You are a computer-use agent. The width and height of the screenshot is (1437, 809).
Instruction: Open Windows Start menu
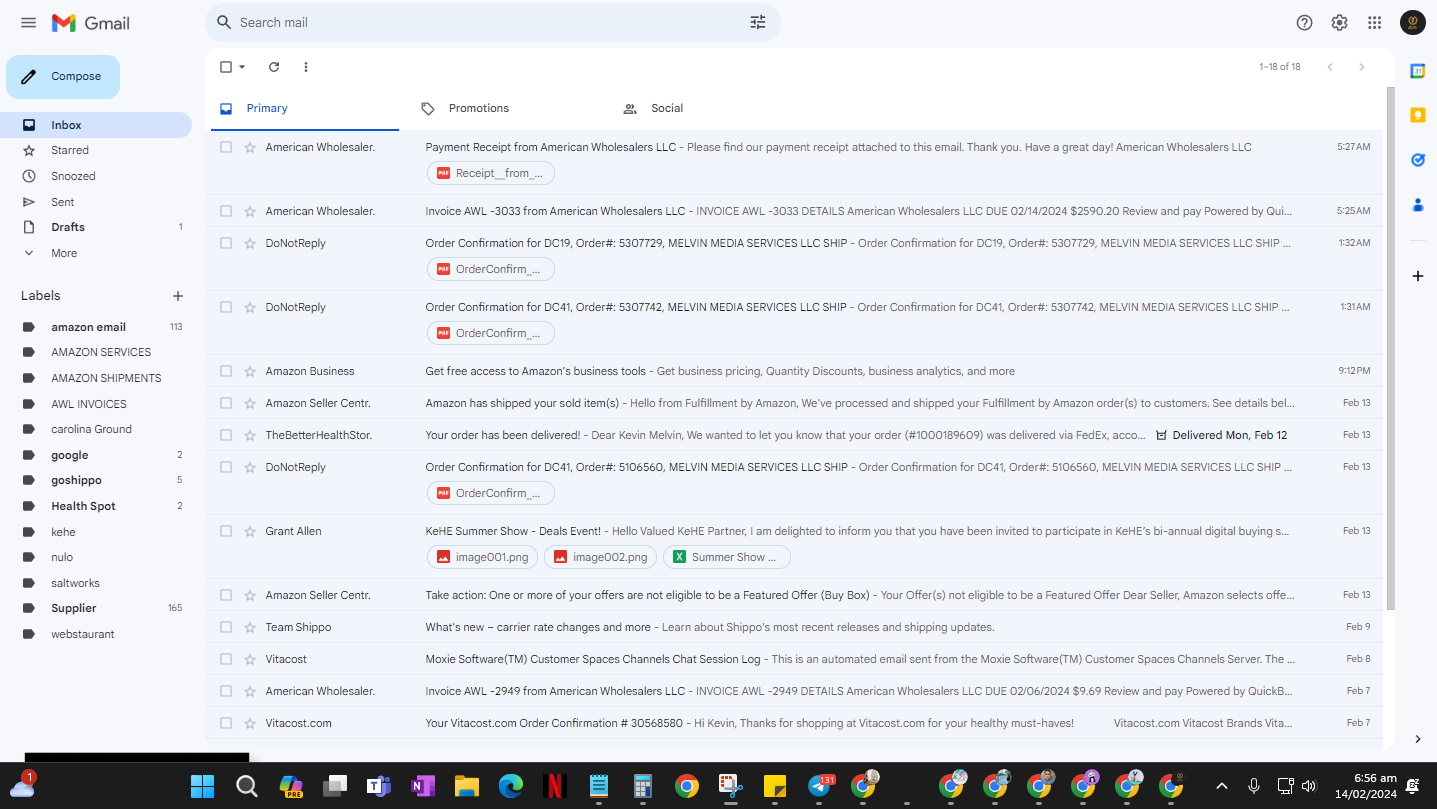(x=202, y=786)
